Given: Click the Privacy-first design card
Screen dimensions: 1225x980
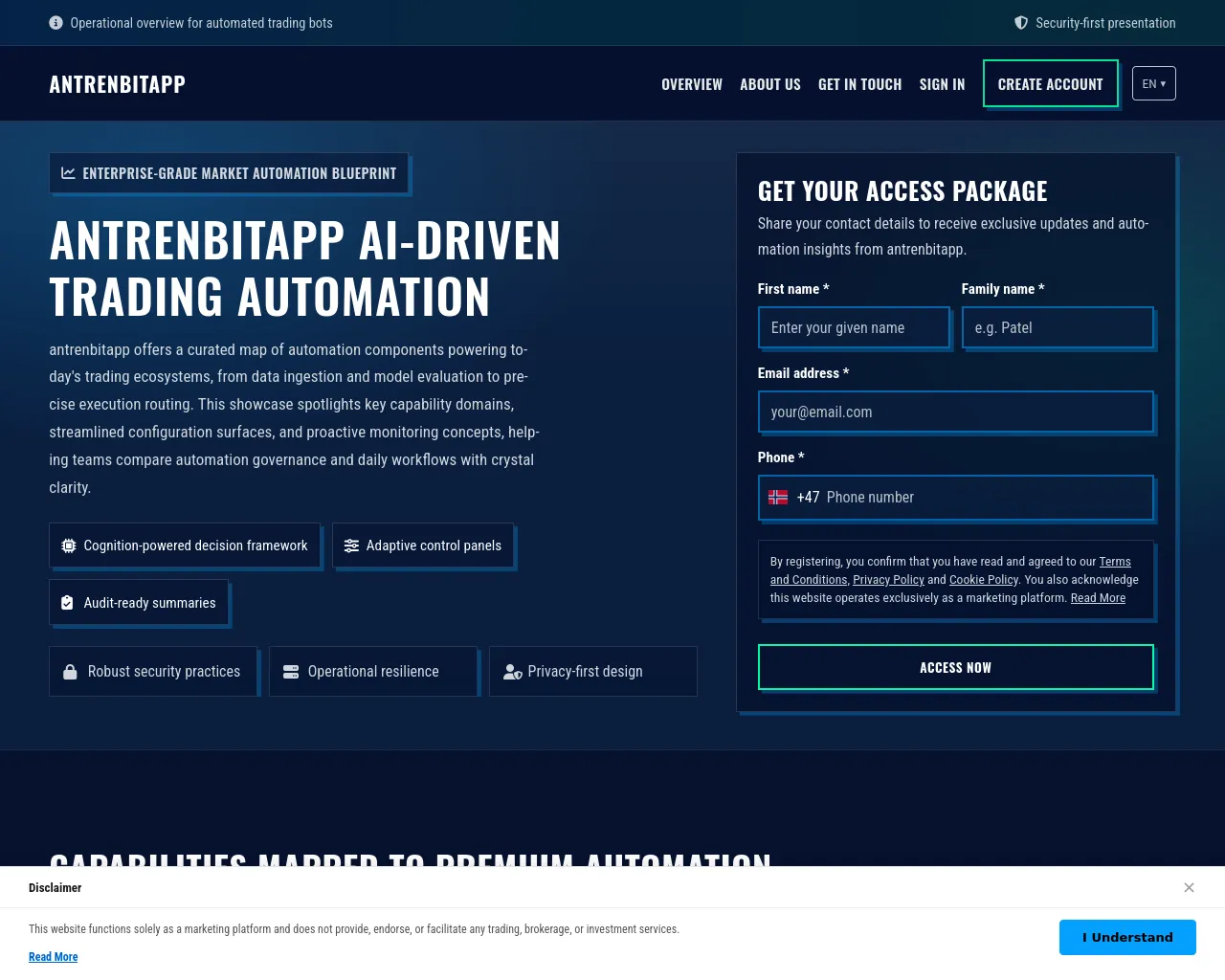Looking at the screenshot, I should pos(593,671).
